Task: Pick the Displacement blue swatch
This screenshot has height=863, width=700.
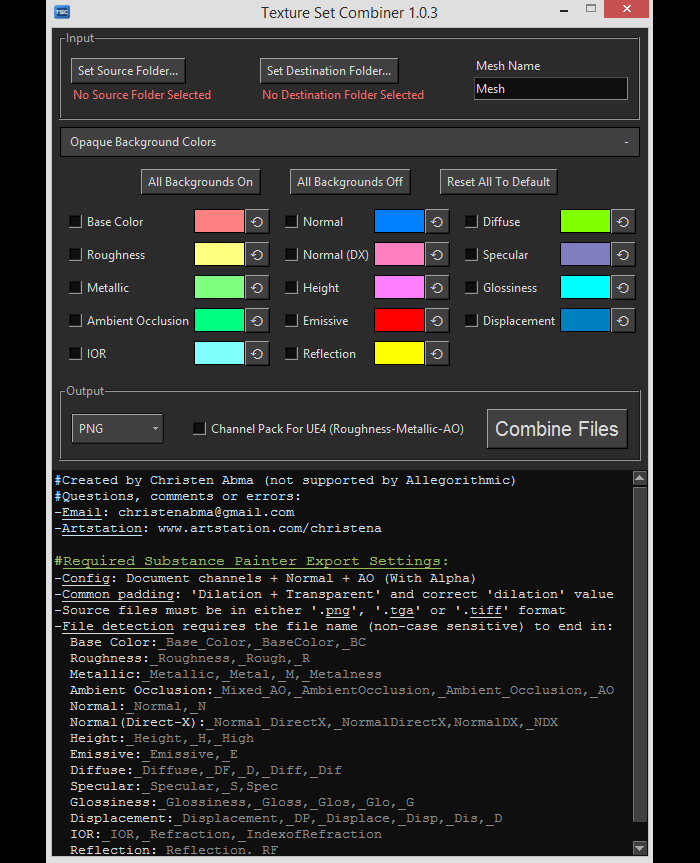Action: 585,320
